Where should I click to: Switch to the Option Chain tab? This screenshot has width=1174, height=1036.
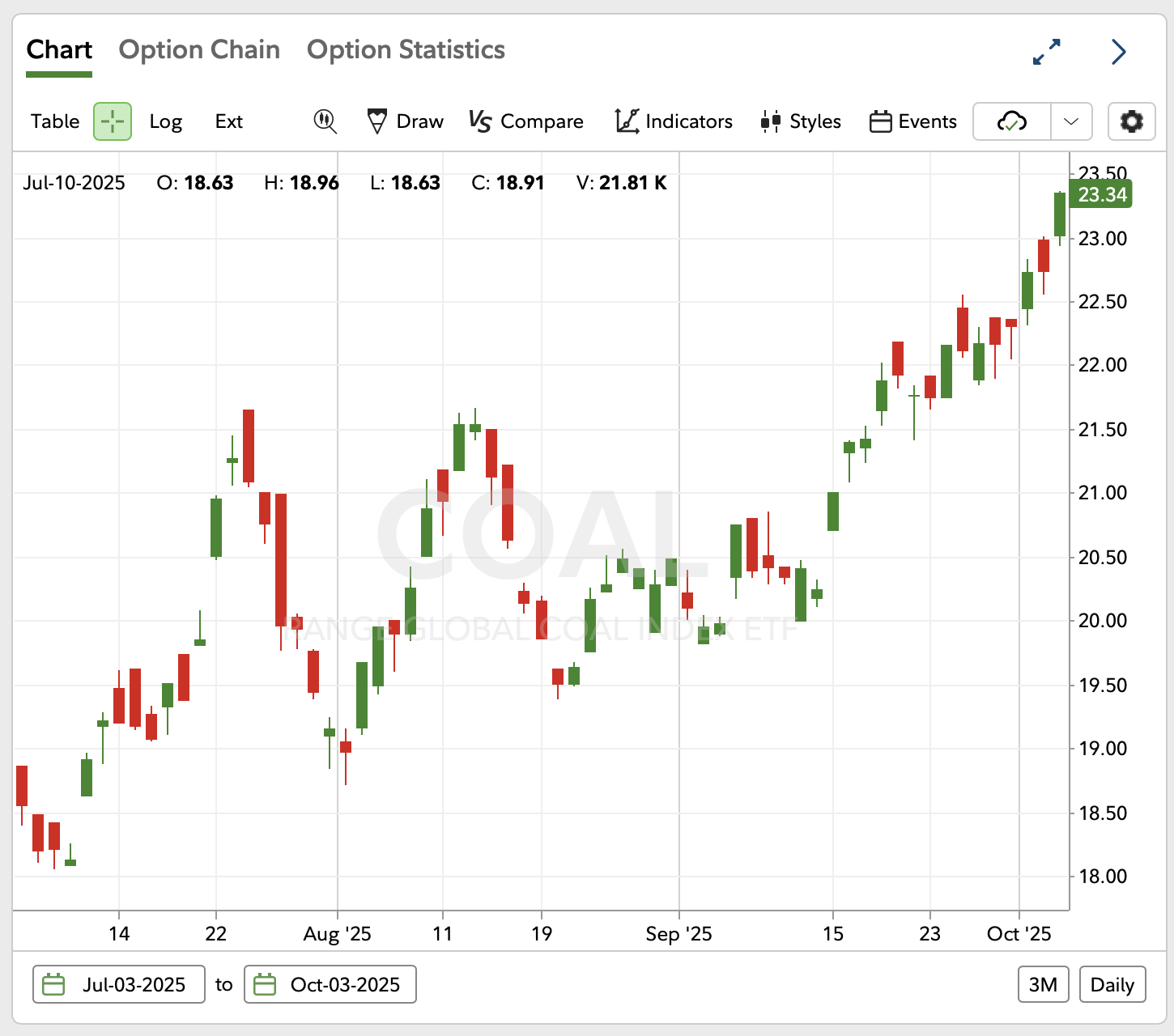[199, 50]
